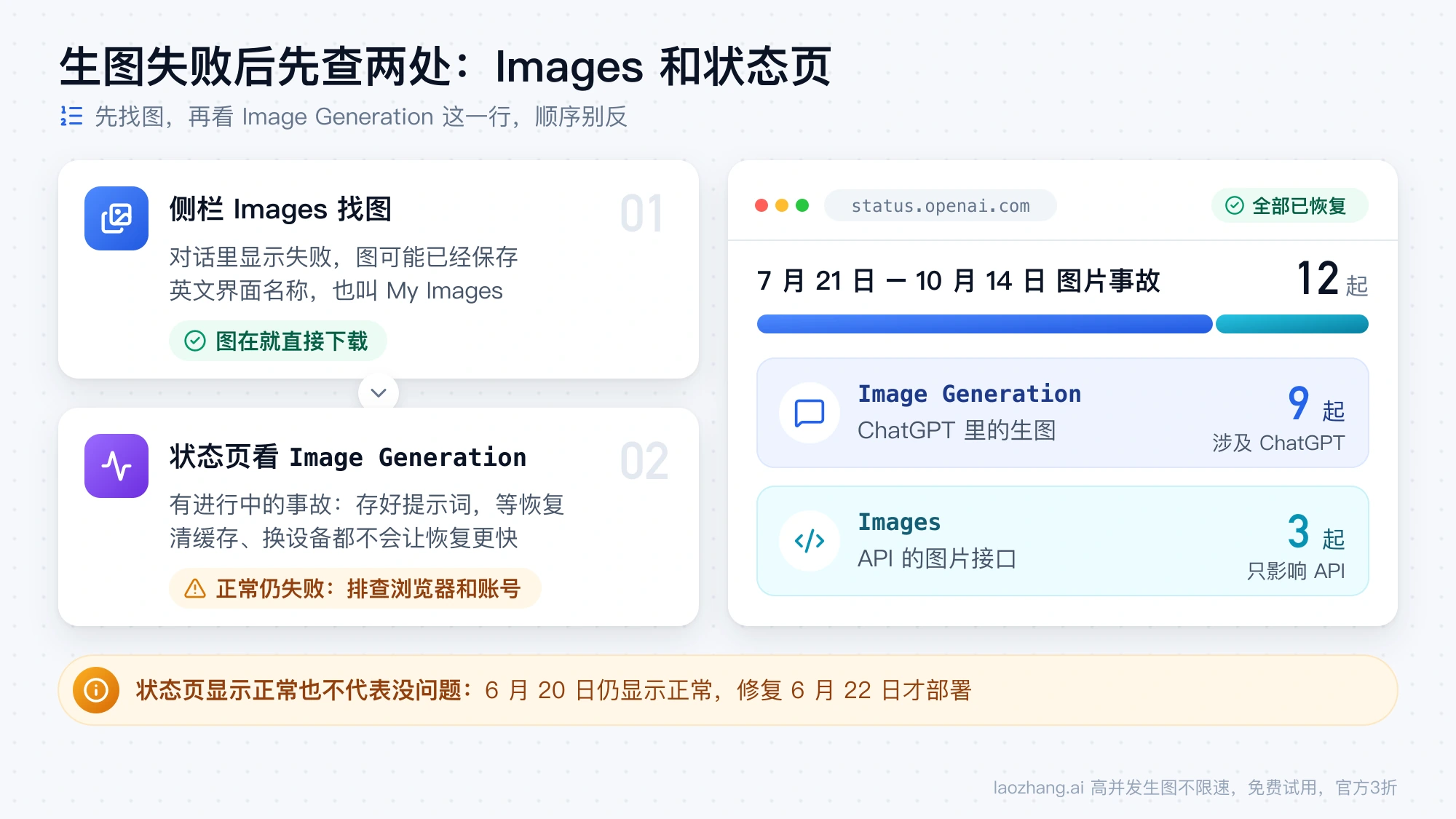This screenshot has width=1456, height=819.
Task: Click the orange info icon in the bottom banner
Action: click(96, 690)
